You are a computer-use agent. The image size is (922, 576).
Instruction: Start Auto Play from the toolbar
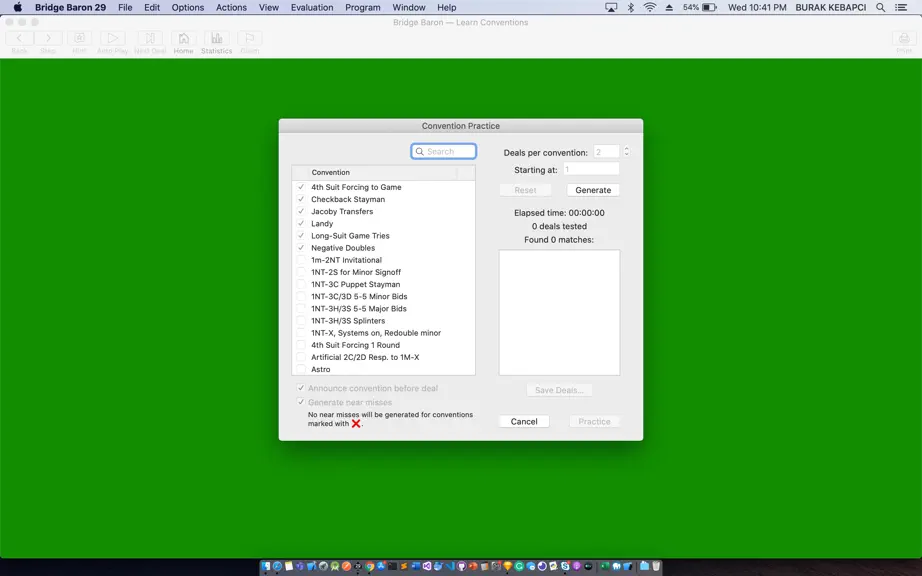coord(112,38)
